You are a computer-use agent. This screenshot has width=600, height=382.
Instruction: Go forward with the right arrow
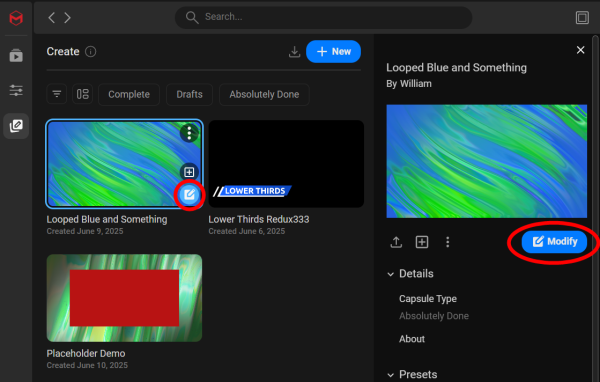pos(67,17)
